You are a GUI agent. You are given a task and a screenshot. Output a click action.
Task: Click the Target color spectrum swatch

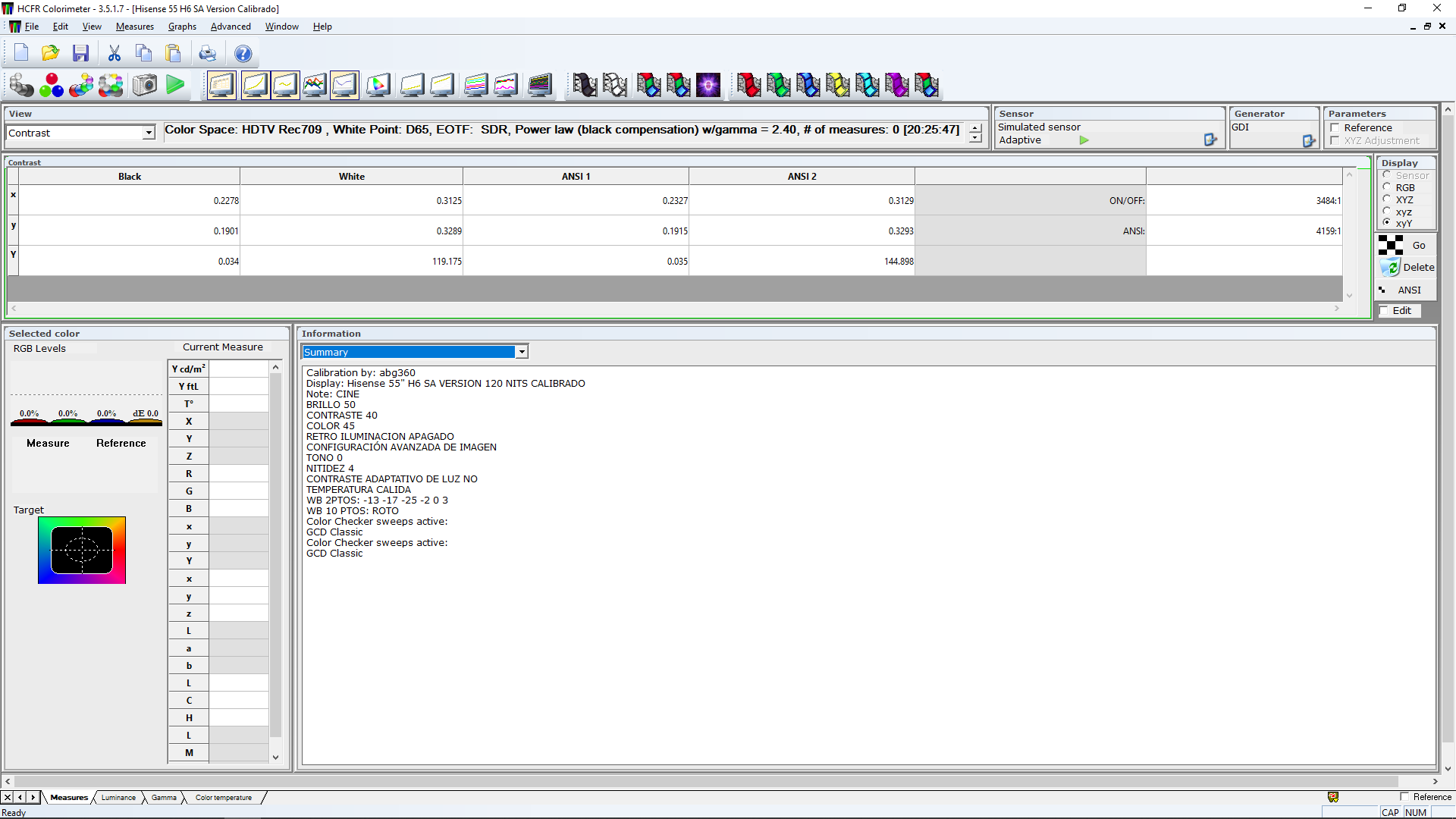(x=82, y=551)
